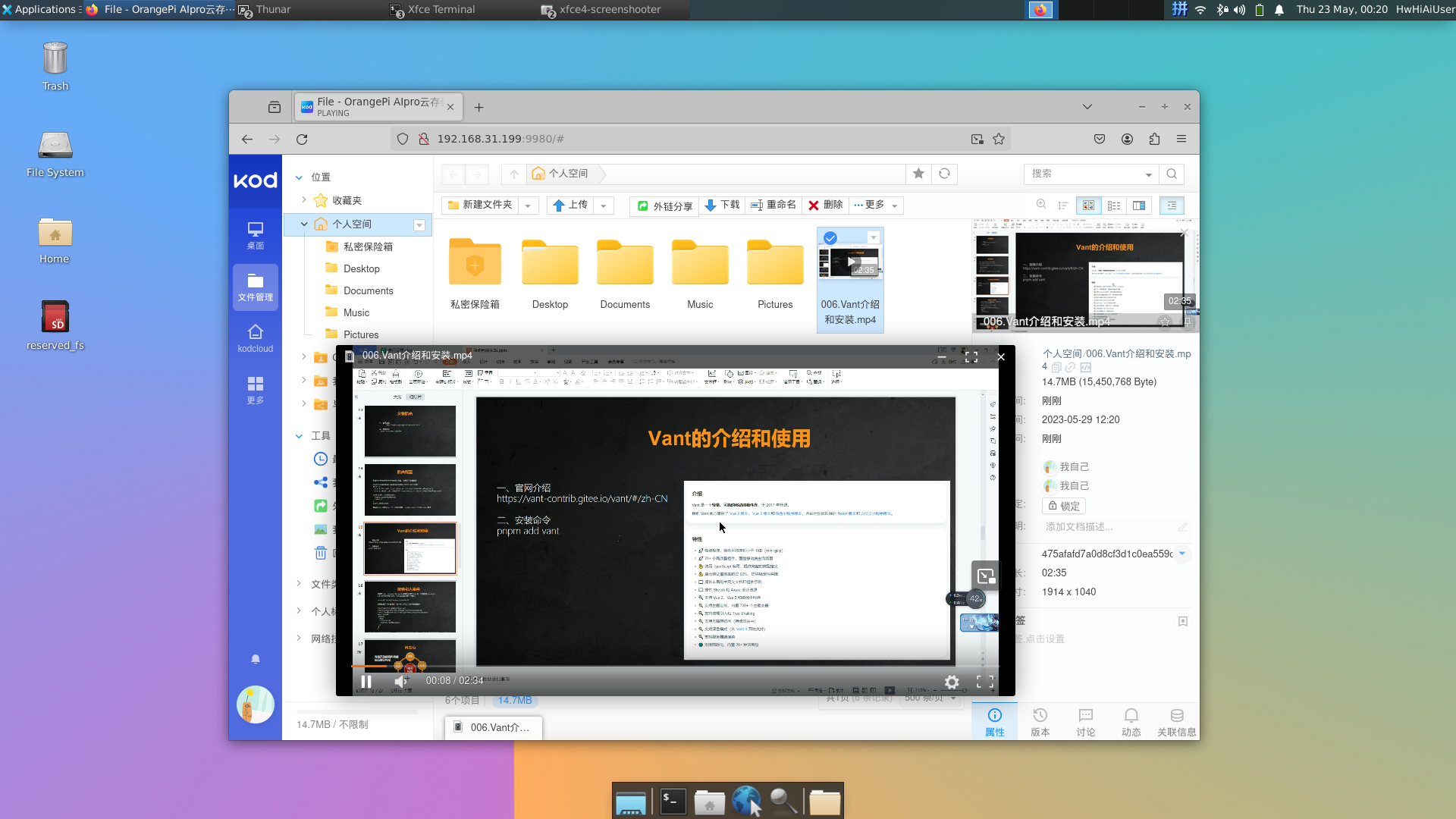Viewport: 1456px width, 819px height.
Task: Open dropdown on selected video file
Action: pos(874,238)
